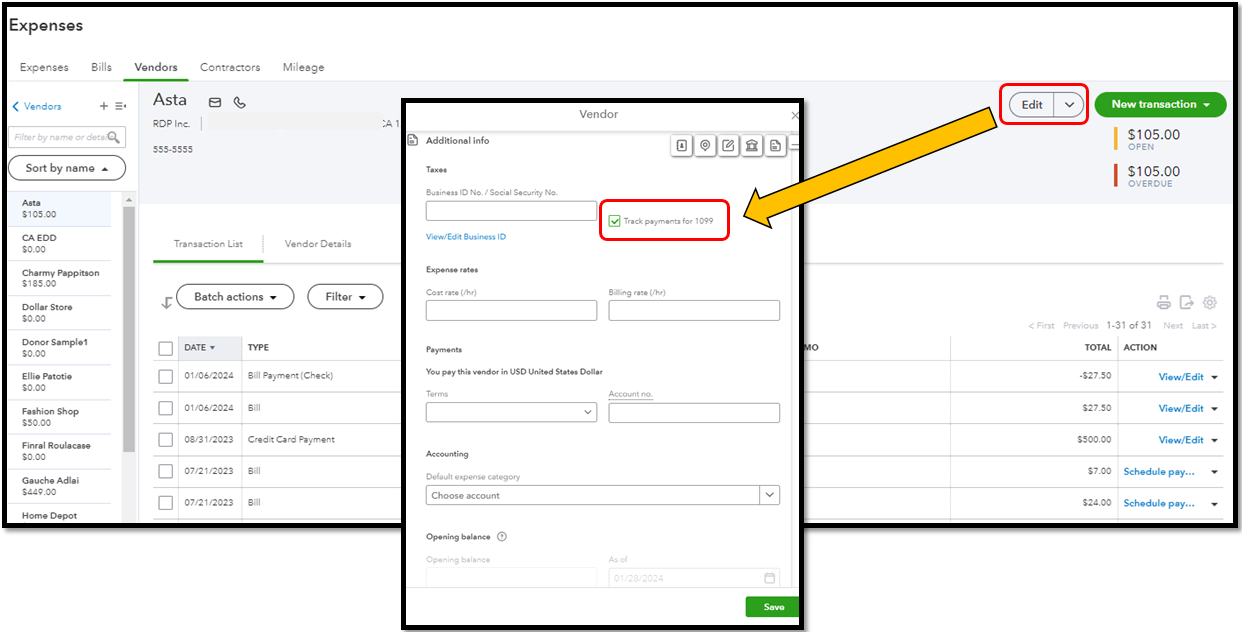Check the Bill Payment (Check) row checkbox
This screenshot has height=632, width=1242.
pos(166,376)
